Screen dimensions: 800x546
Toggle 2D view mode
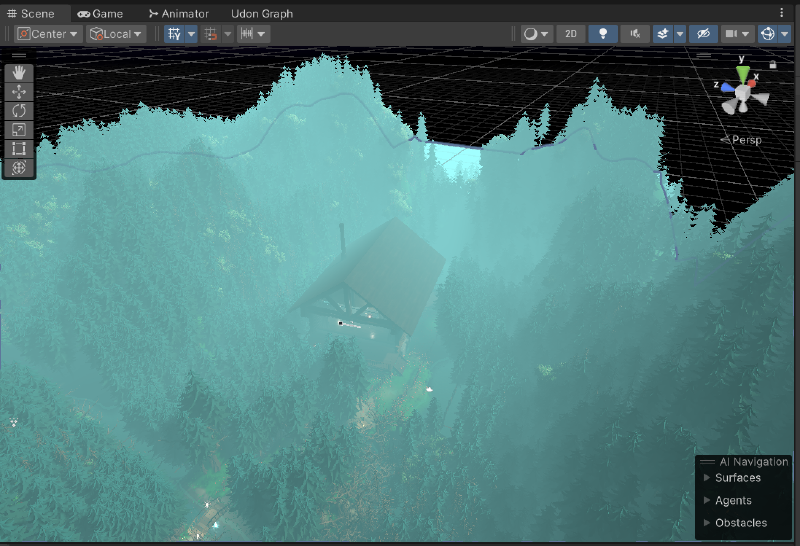570,34
